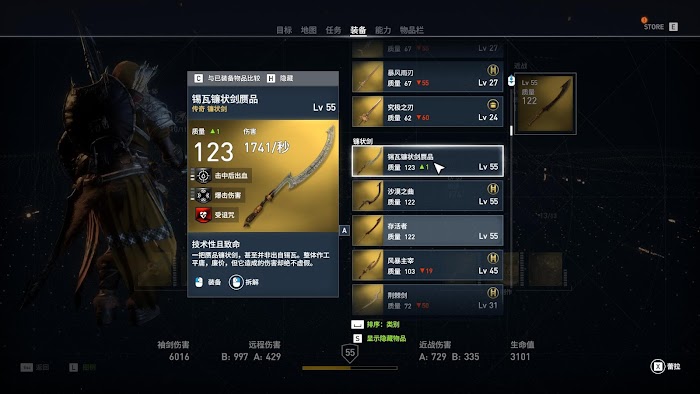Click the red cursed attribute icon
The image size is (700, 394).
[x=203, y=215]
